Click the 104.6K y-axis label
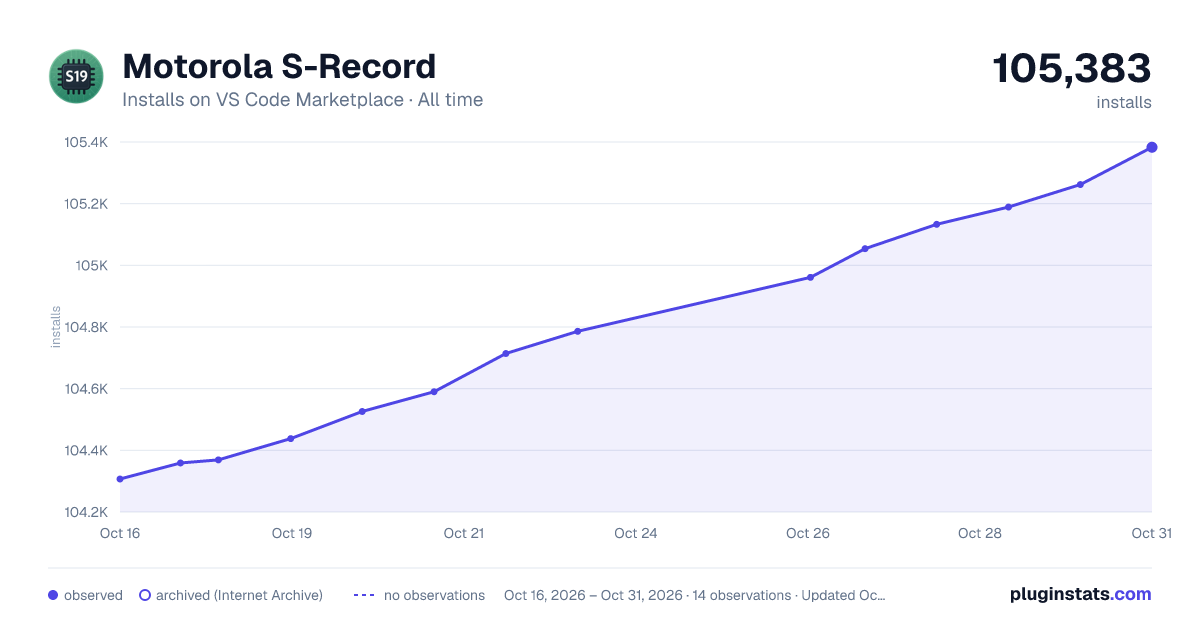Viewport: 1200px width, 630px height. tap(86, 389)
